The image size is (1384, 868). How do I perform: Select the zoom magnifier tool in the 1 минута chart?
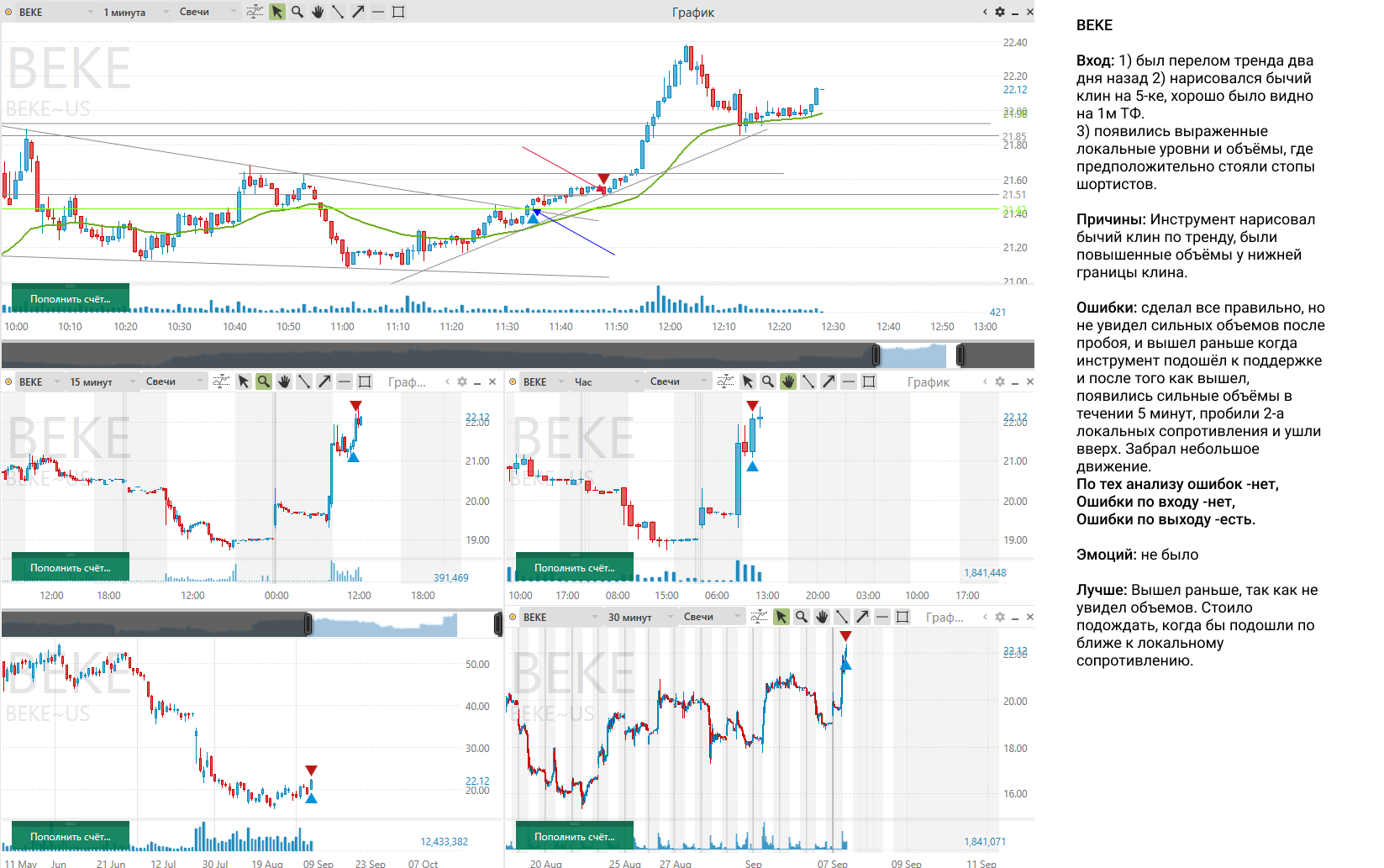[x=297, y=12]
